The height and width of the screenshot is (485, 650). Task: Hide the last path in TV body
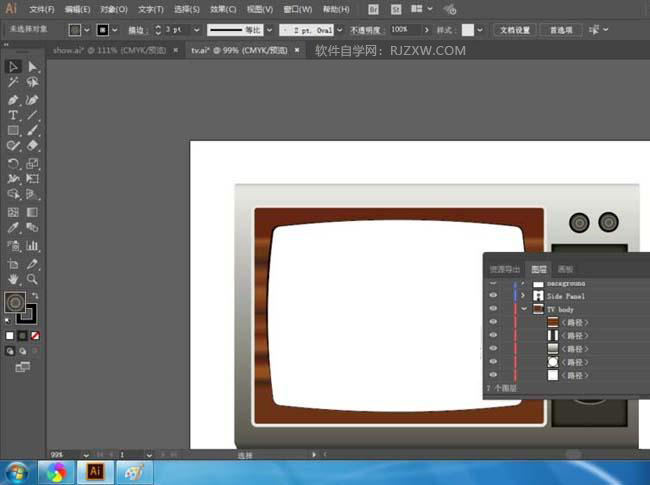click(493, 374)
